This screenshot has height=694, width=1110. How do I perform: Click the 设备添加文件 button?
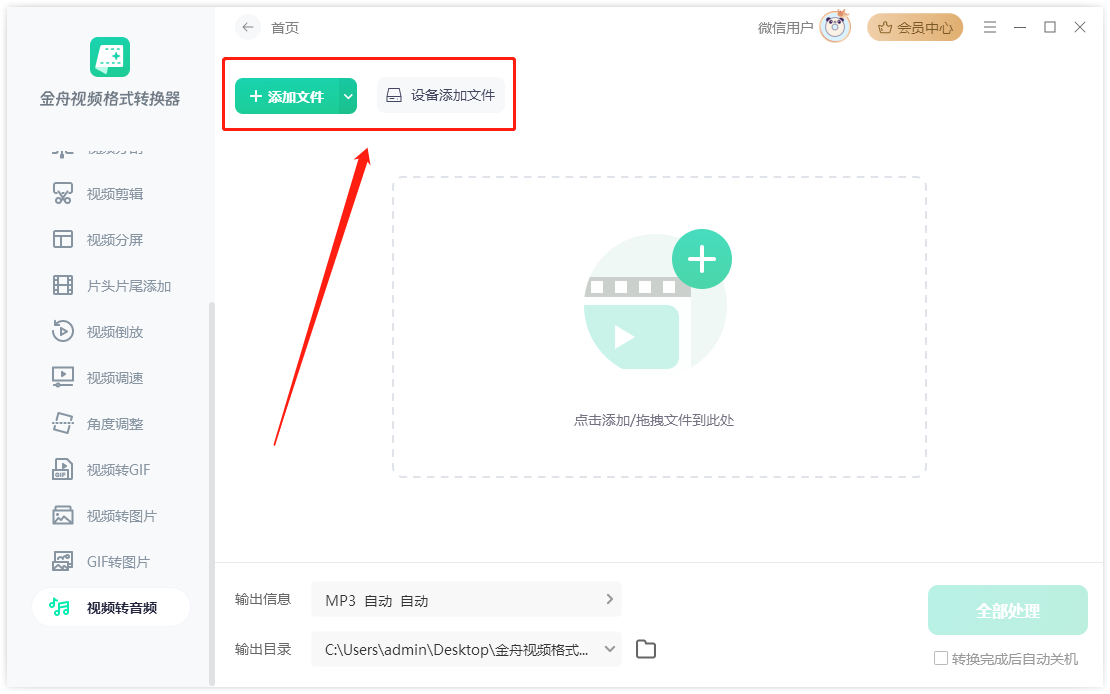coord(441,95)
